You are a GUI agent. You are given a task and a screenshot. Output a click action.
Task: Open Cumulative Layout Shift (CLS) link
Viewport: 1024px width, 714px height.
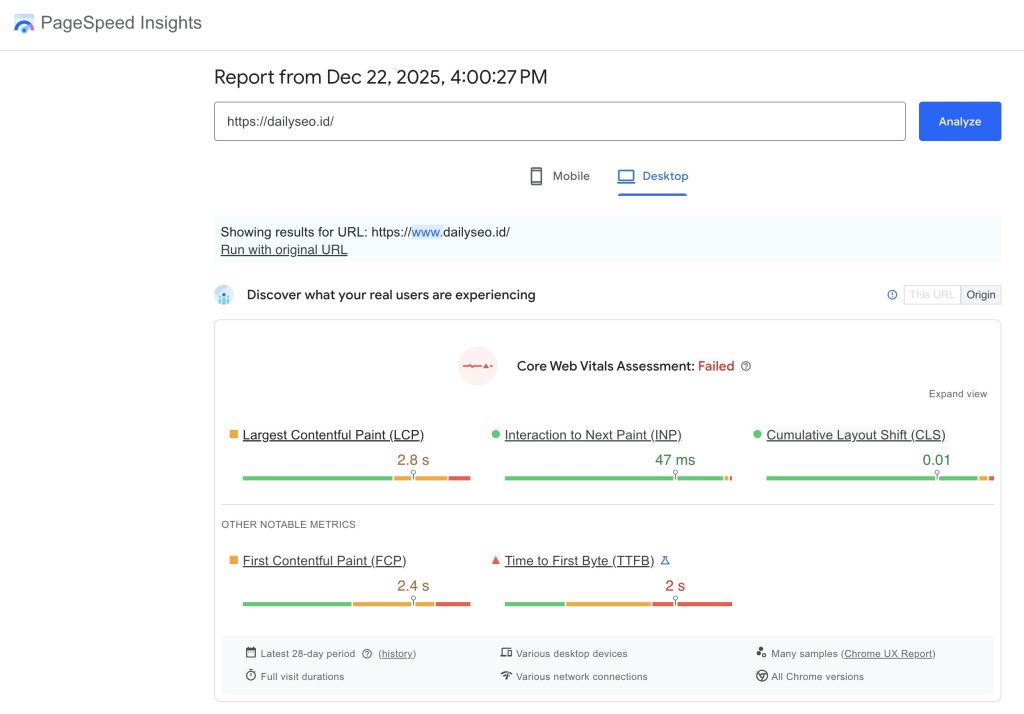pyautogui.click(x=856, y=435)
